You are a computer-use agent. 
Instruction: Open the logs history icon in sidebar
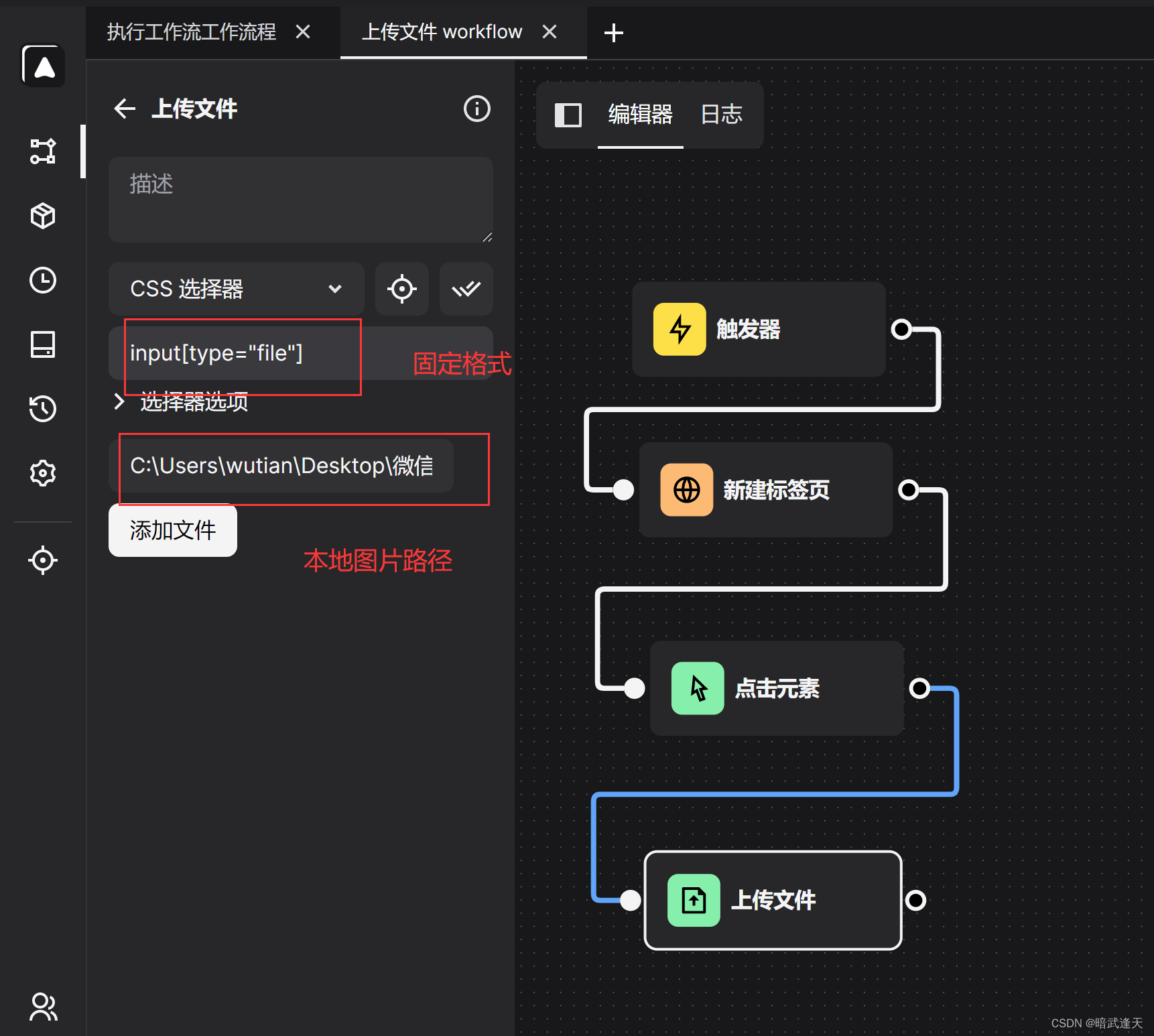pyautogui.click(x=43, y=409)
